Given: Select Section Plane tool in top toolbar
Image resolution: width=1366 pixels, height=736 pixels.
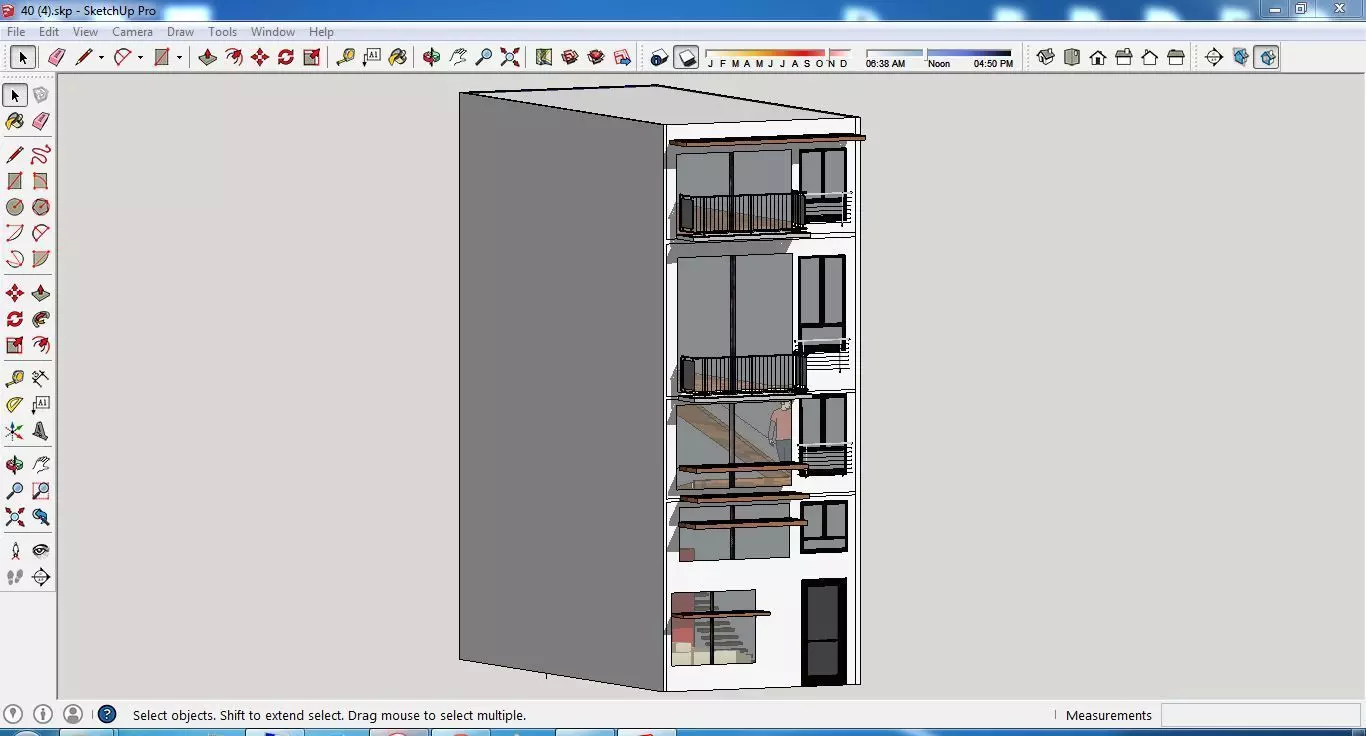Looking at the screenshot, I should click(x=1214, y=57).
